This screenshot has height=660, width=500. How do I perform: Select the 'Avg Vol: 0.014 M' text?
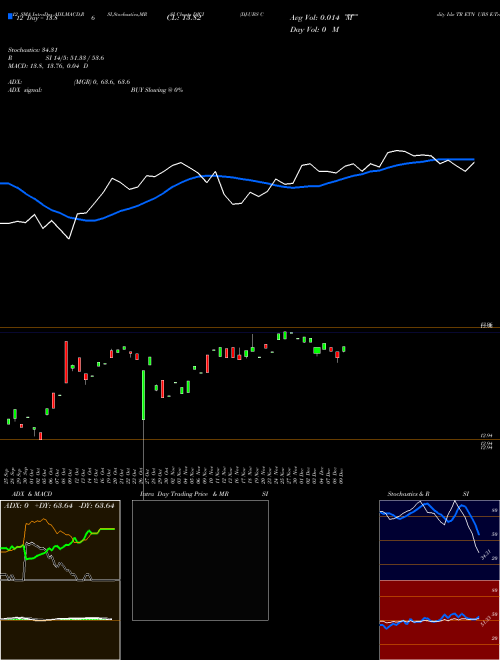pos(322,18)
